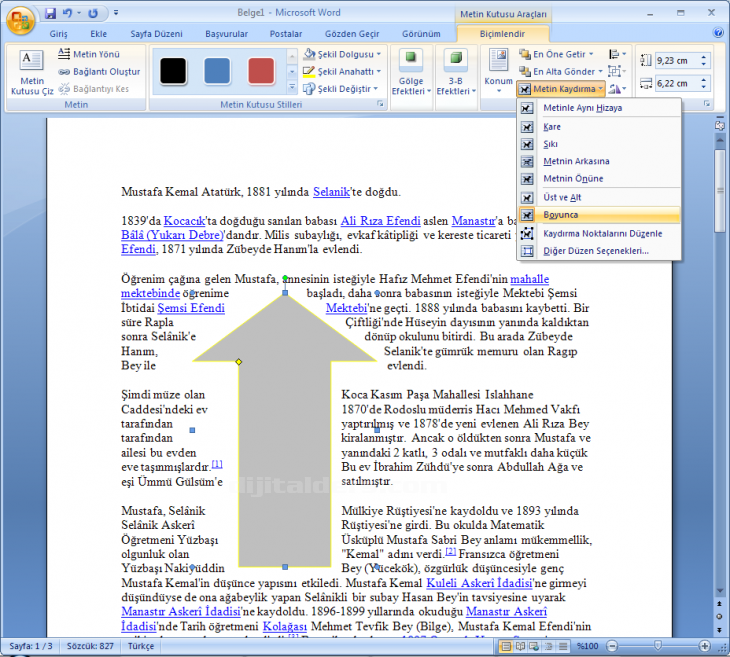The height and width of the screenshot is (657, 730).
Task: Redo the action in Quick Access toolbar
Action: pos(93,13)
